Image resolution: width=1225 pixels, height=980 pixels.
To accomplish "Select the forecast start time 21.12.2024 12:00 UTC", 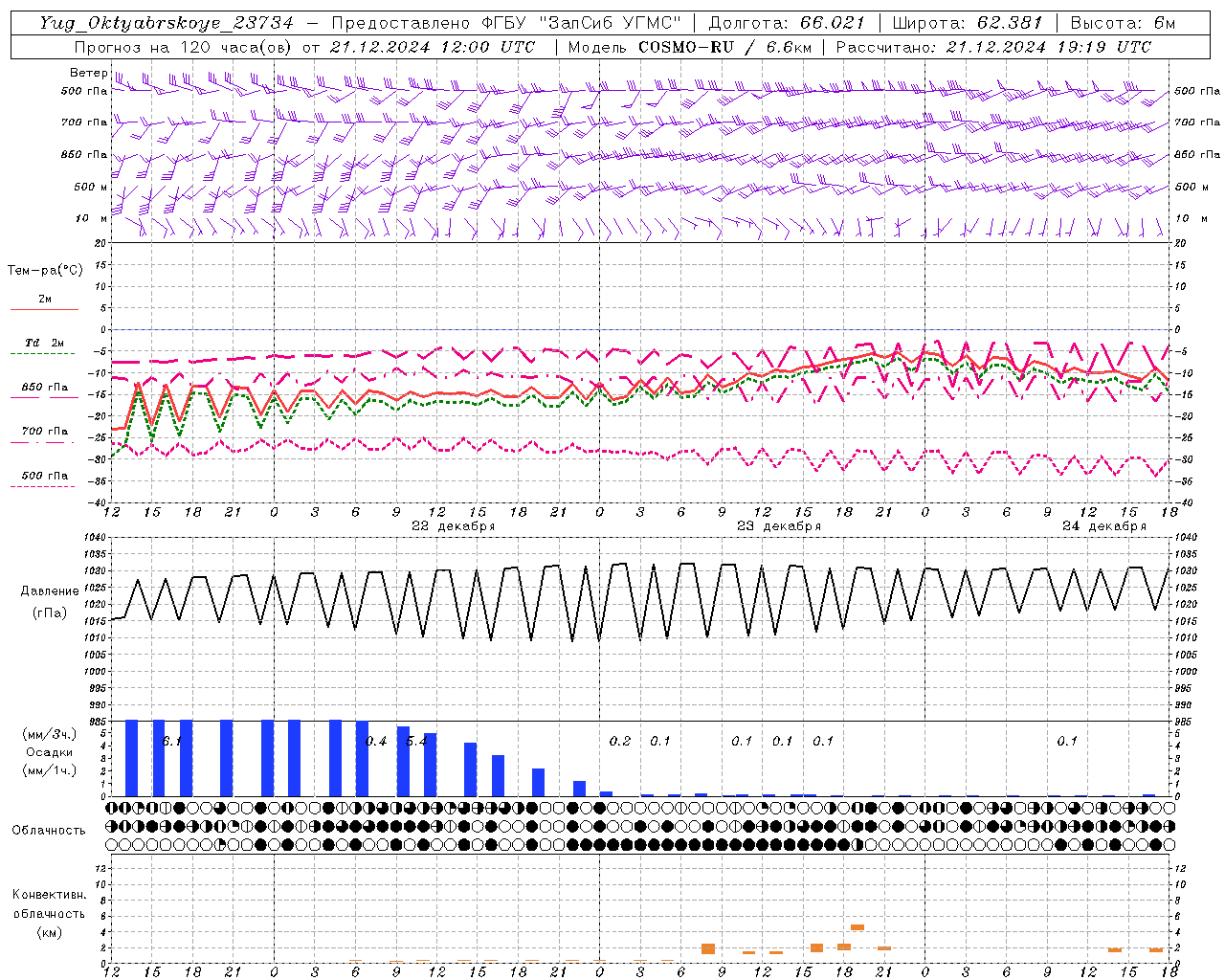I will tap(433, 47).
